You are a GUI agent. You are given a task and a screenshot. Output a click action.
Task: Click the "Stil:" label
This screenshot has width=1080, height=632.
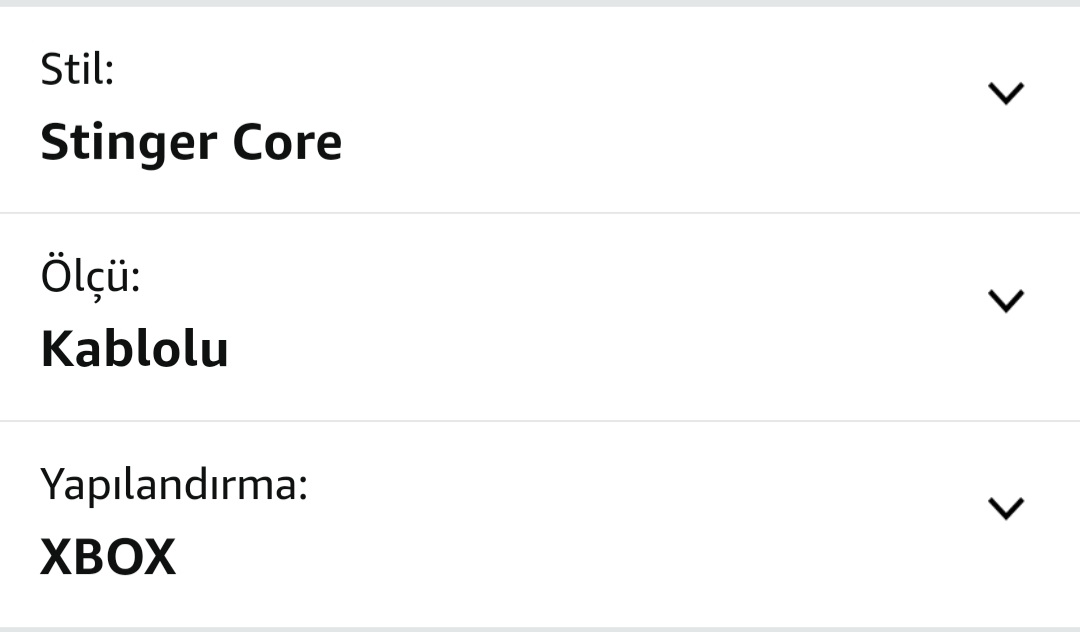click(77, 71)
